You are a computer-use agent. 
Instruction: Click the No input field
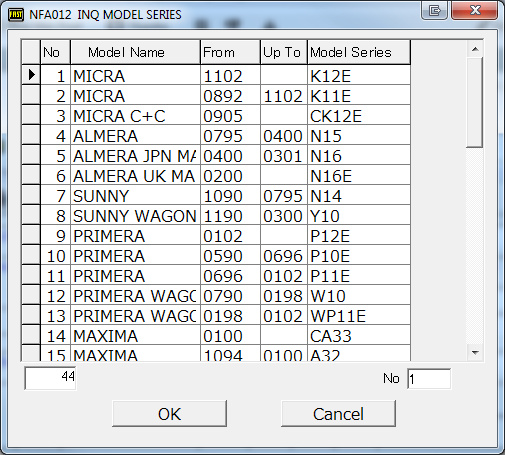click(x=429, y=379)
